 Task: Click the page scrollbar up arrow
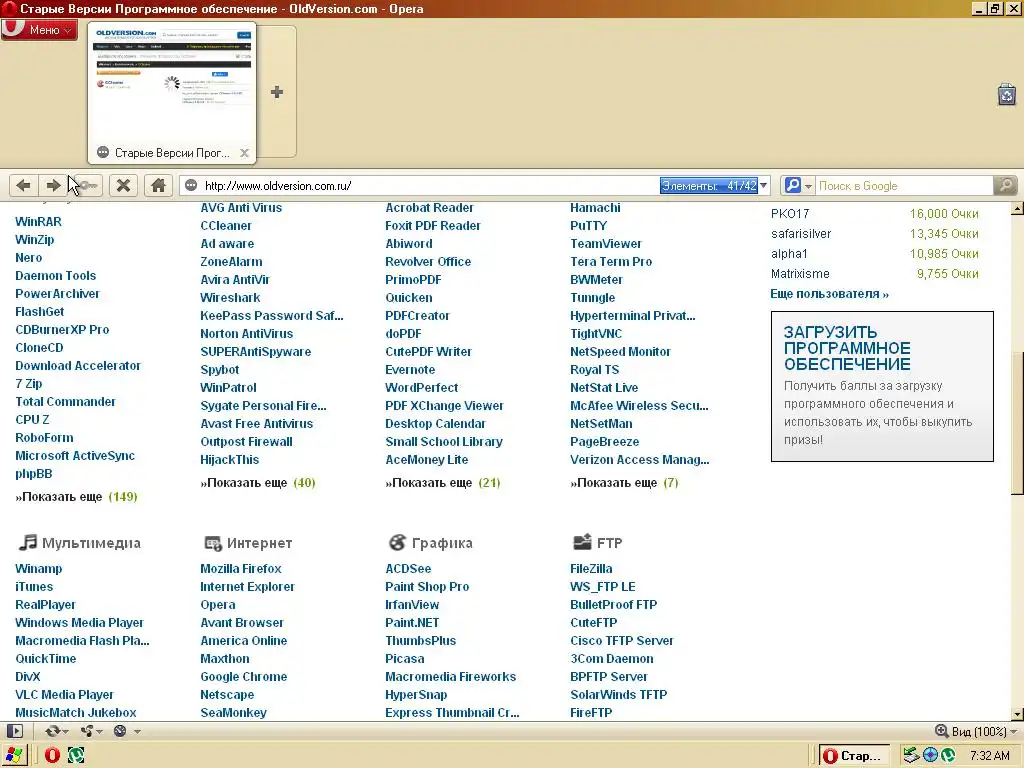point(1017,209)
